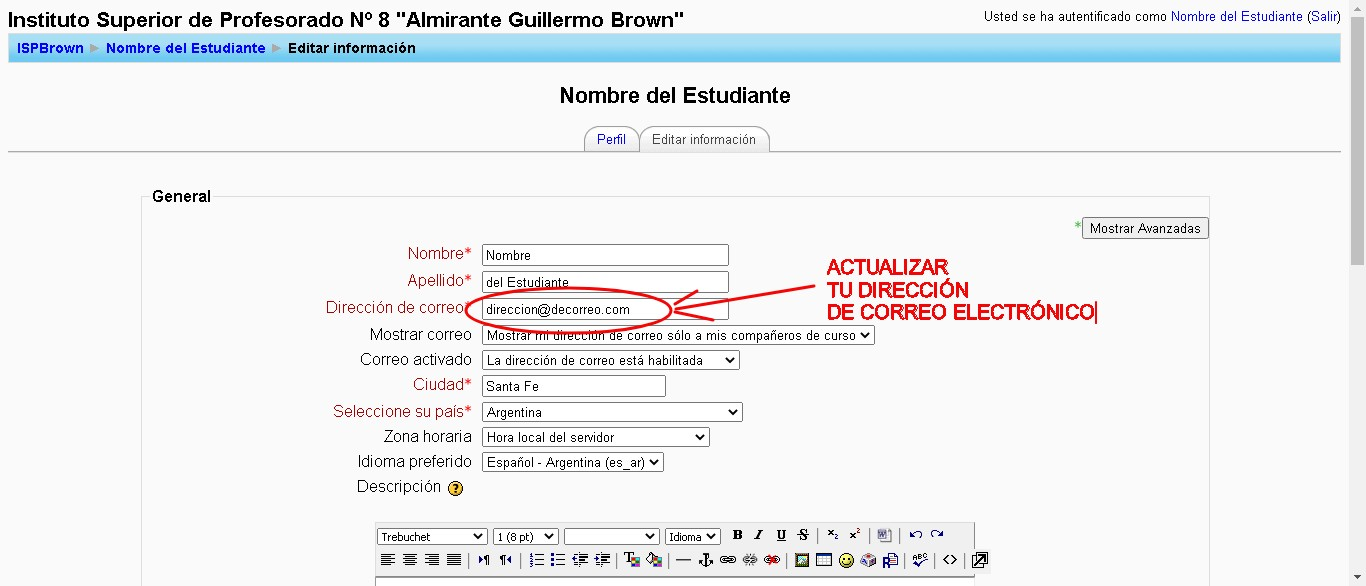Toggle strikethrough formatting
Image resolution: width=1366 pixels, height=586 pixels.
[x=803, y=536]
